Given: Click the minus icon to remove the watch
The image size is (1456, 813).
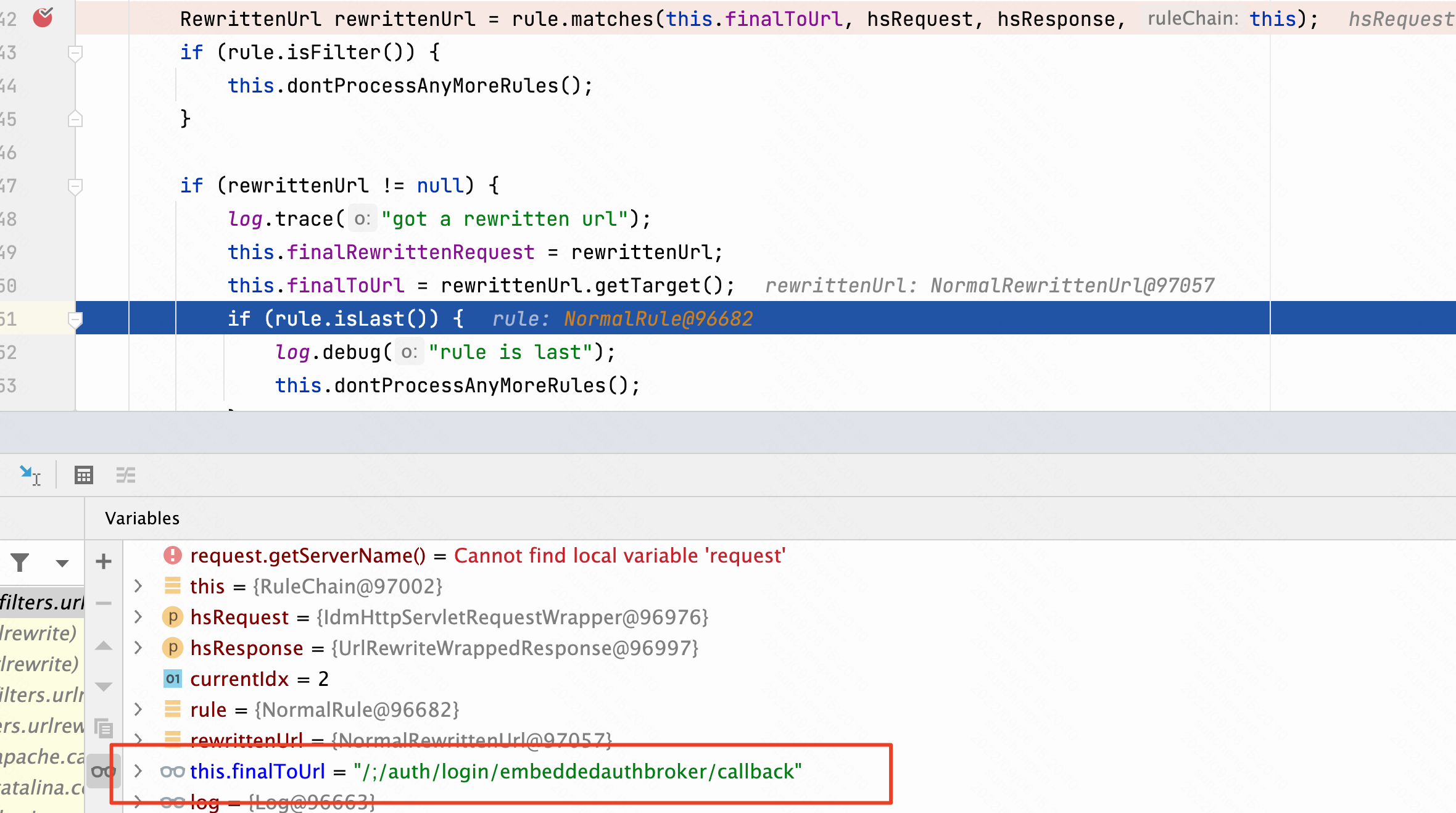Looking at the screenshot, I should (104, 603).
